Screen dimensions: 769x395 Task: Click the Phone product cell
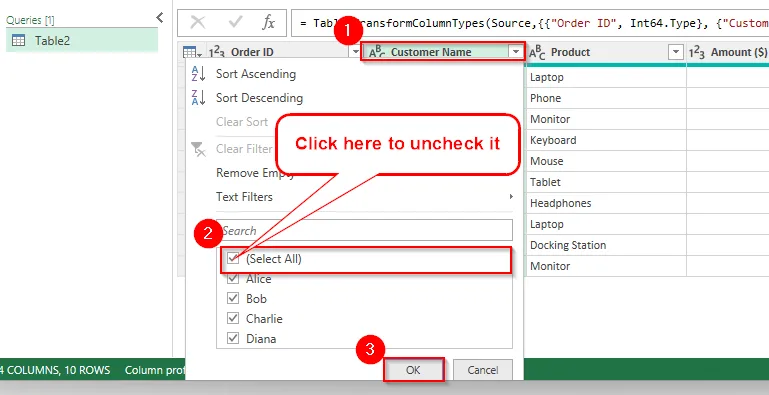click(605, 98)
